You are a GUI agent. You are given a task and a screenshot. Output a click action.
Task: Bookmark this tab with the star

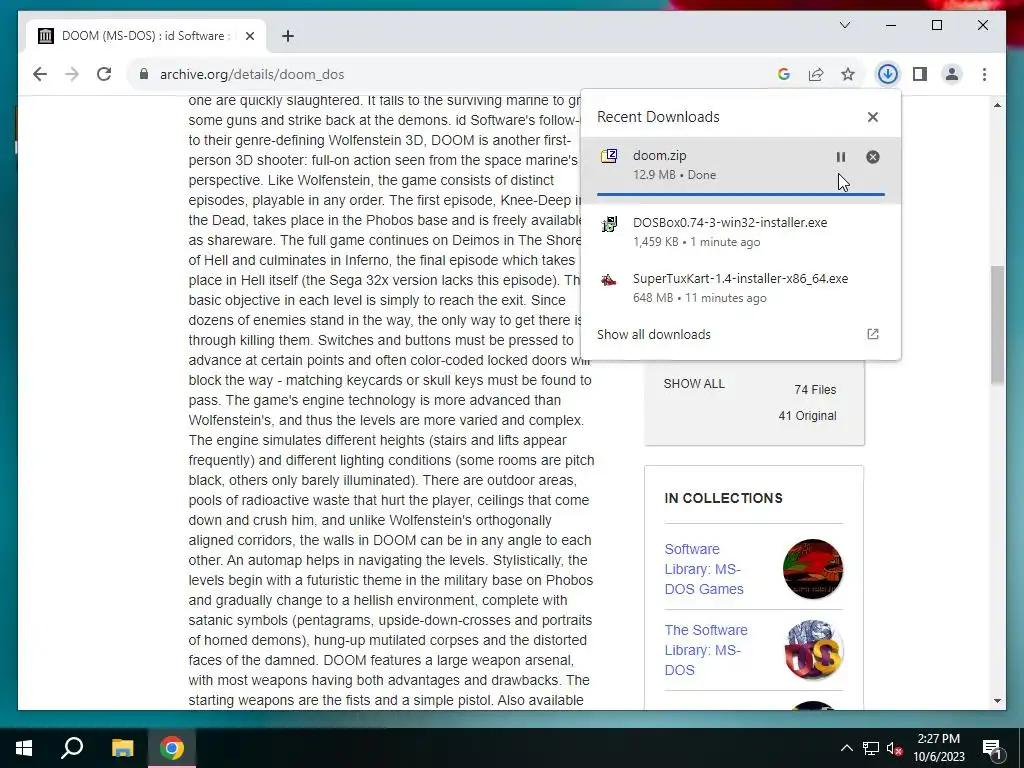point(848,74)
